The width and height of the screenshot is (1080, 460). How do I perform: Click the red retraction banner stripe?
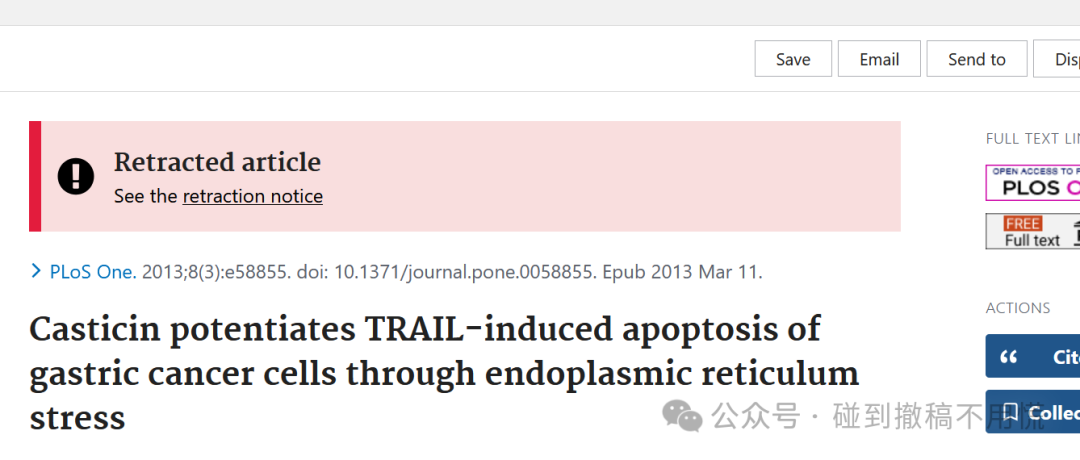tap(35, 176)
